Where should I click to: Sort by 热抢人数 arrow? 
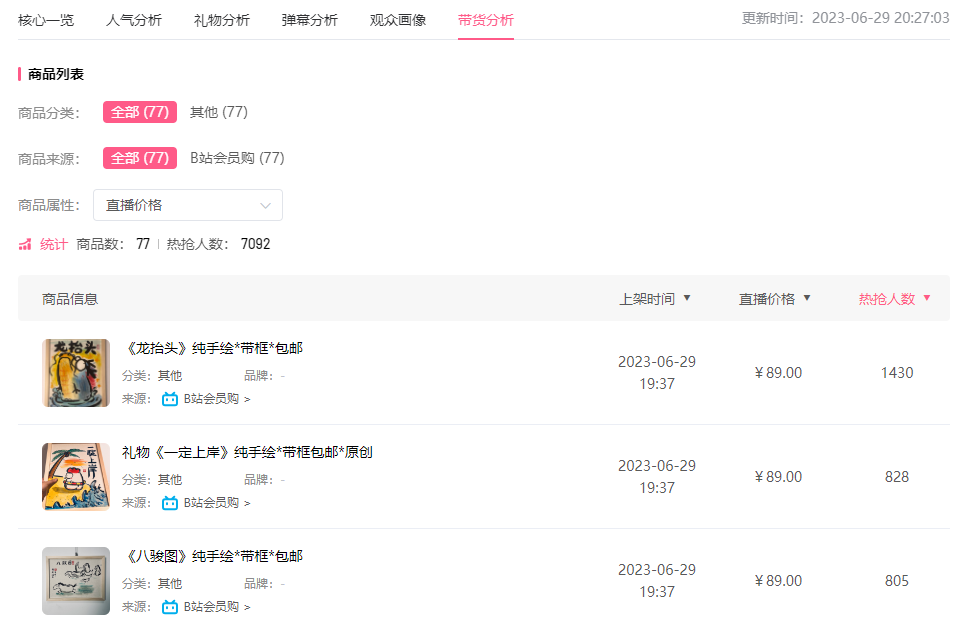point(926,298)
